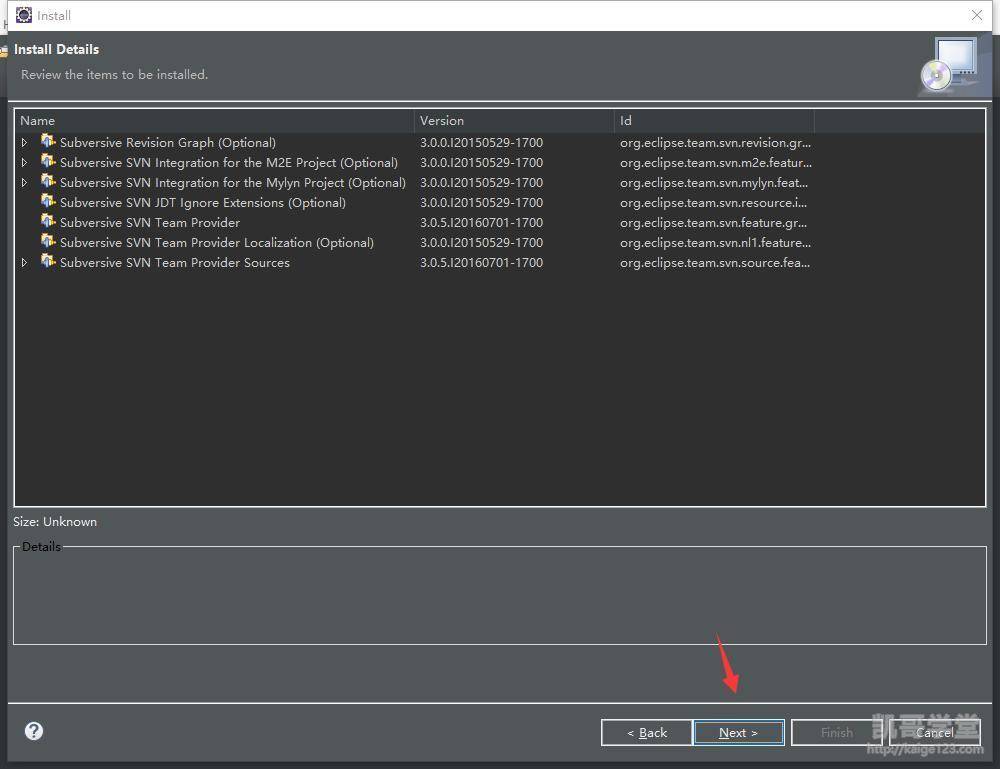Click version 3.0.5.I20160701-1700 of Team Provider
Viewport: 1000px width, 769px height.
tap(482, 223)
